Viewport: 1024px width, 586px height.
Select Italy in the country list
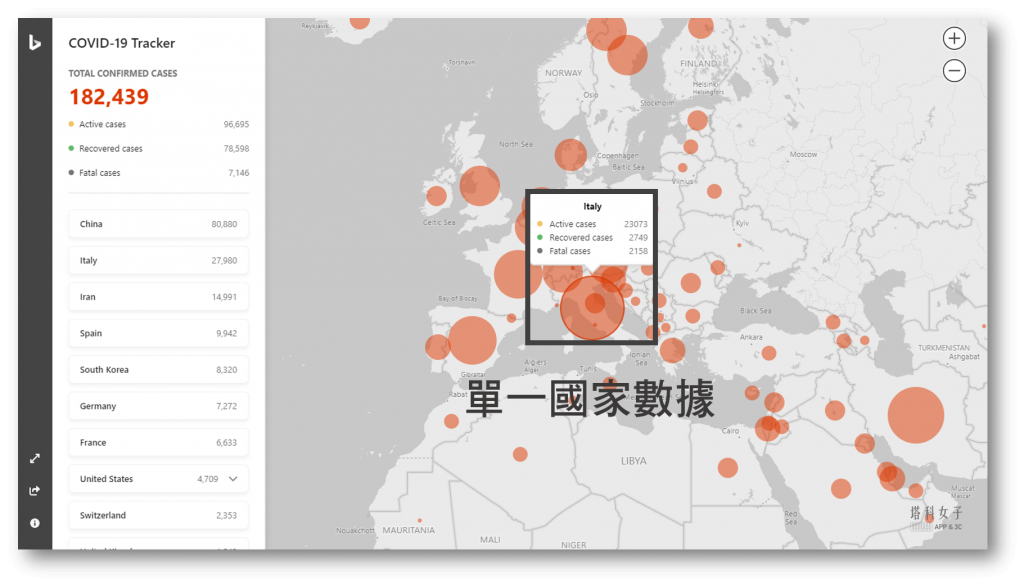pyautogui.click(x=158, y=260)
